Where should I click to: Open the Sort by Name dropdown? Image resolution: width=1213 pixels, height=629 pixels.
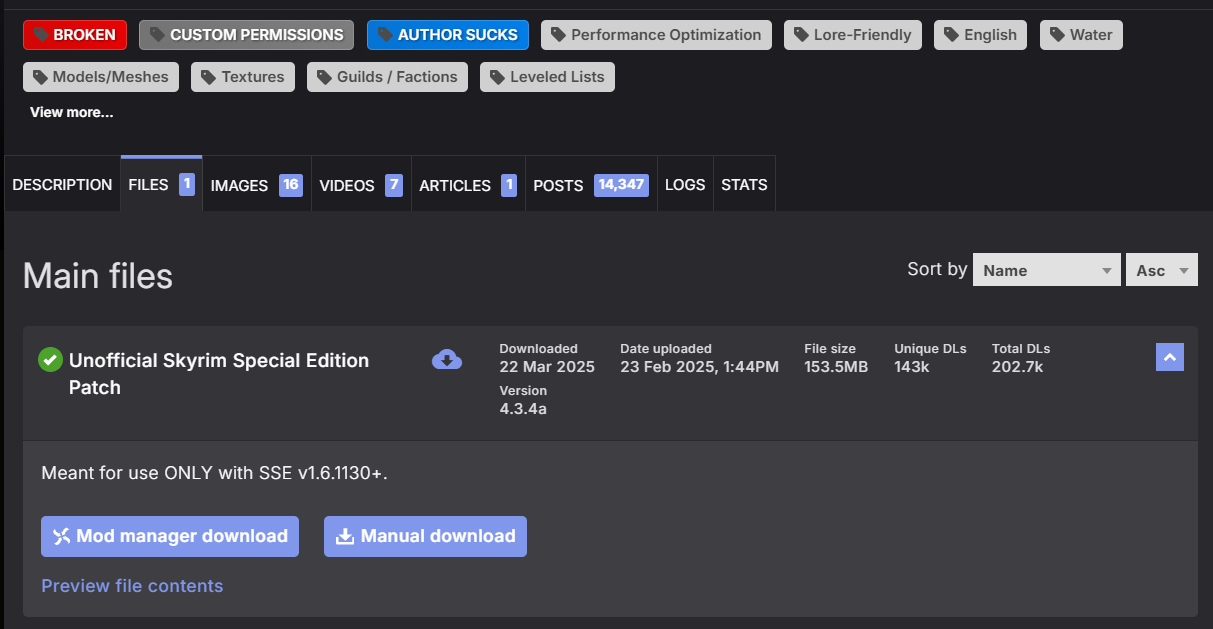(x=1047, y=270)
